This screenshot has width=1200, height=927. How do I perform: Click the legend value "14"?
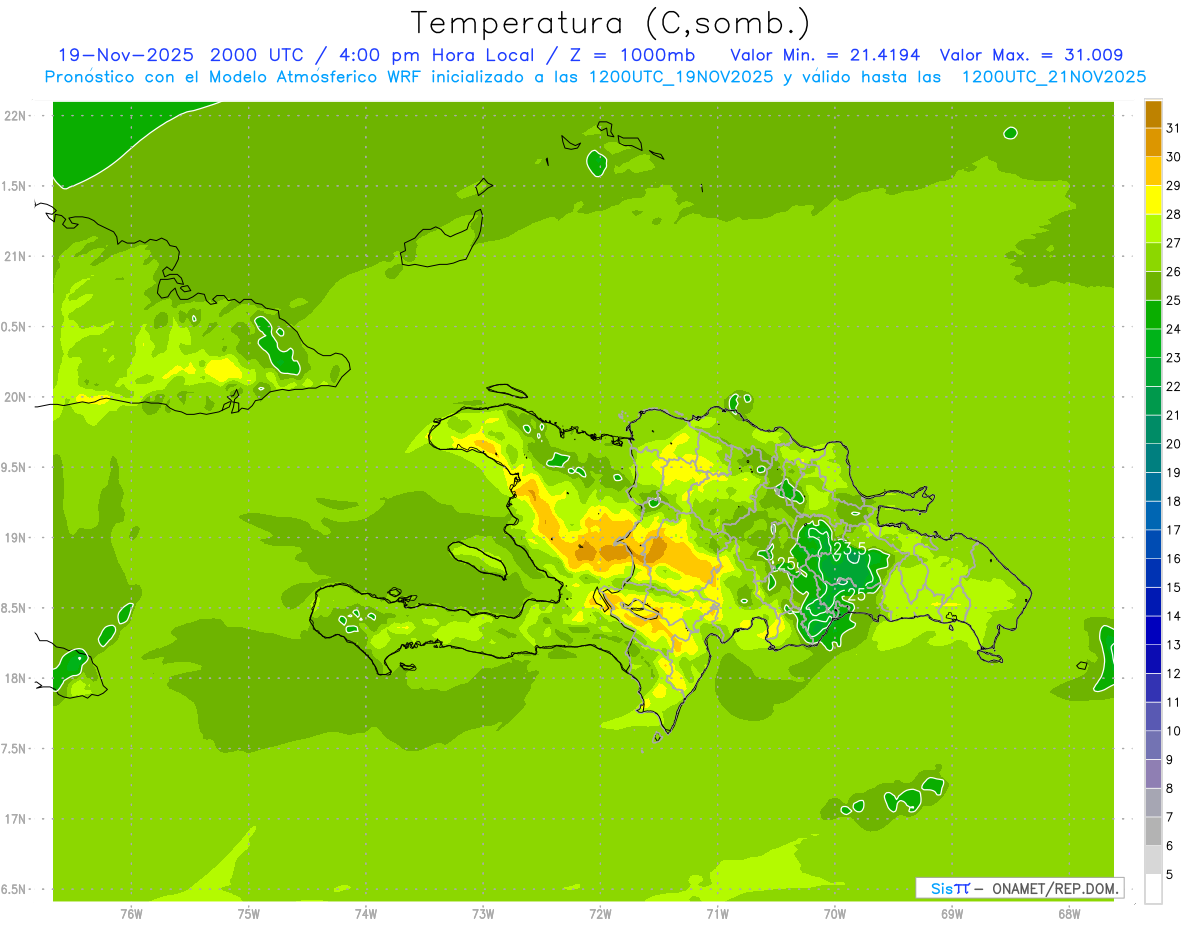pos(1174,616)
